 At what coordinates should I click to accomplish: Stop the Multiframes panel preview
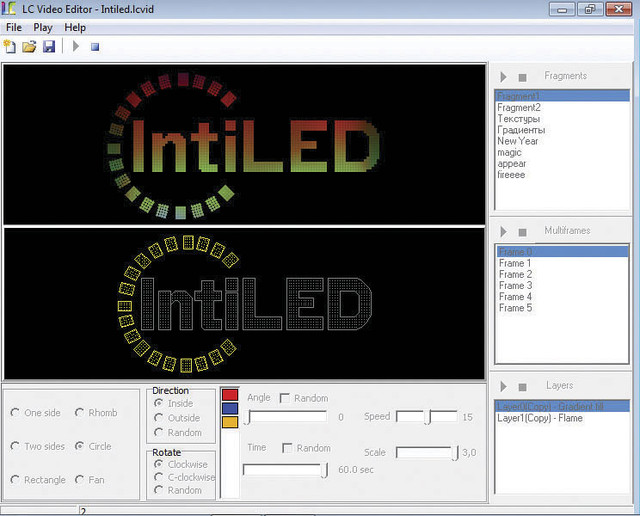522,232
